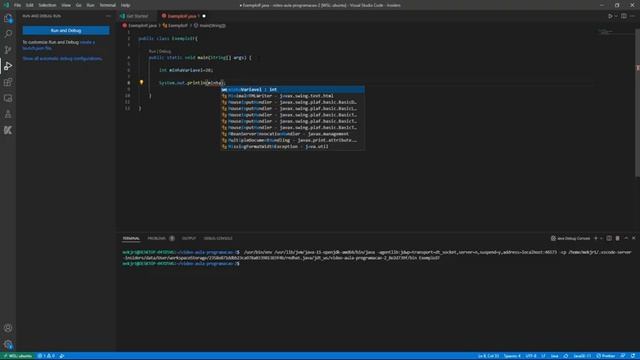This screenshot has height=360, width=640.
Task: Open the File menu
Action: tap(18, 5)
